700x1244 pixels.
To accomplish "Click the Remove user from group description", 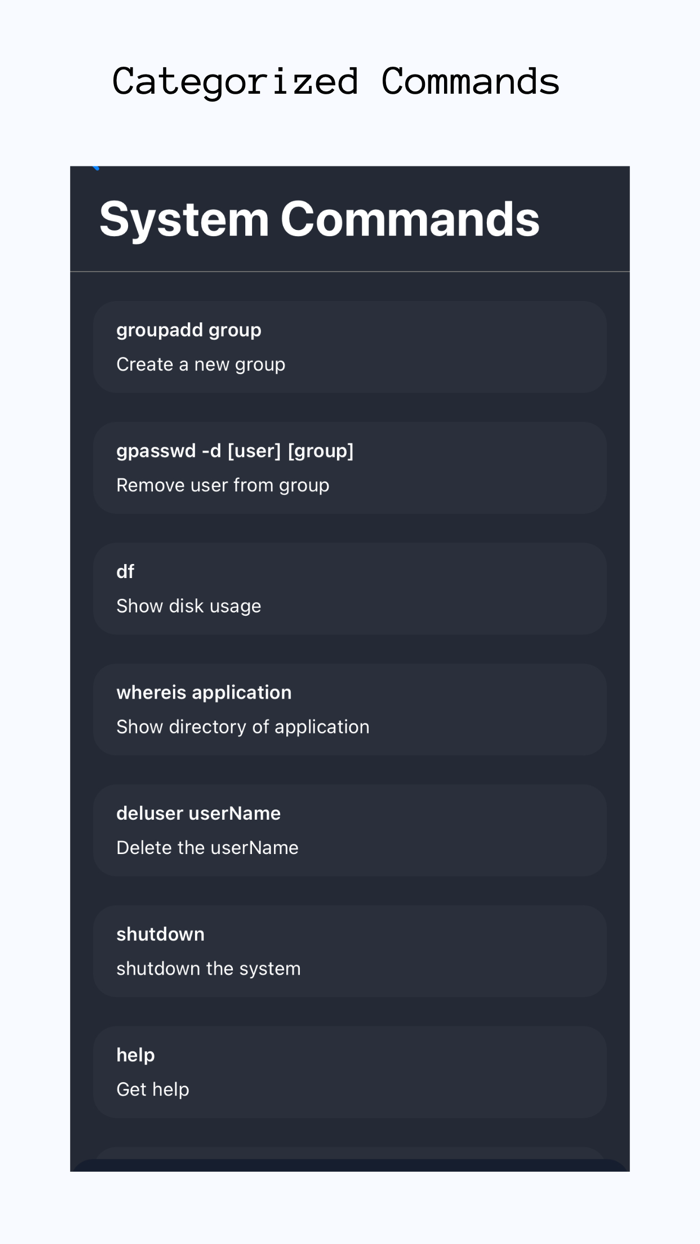I will [222, 485].
